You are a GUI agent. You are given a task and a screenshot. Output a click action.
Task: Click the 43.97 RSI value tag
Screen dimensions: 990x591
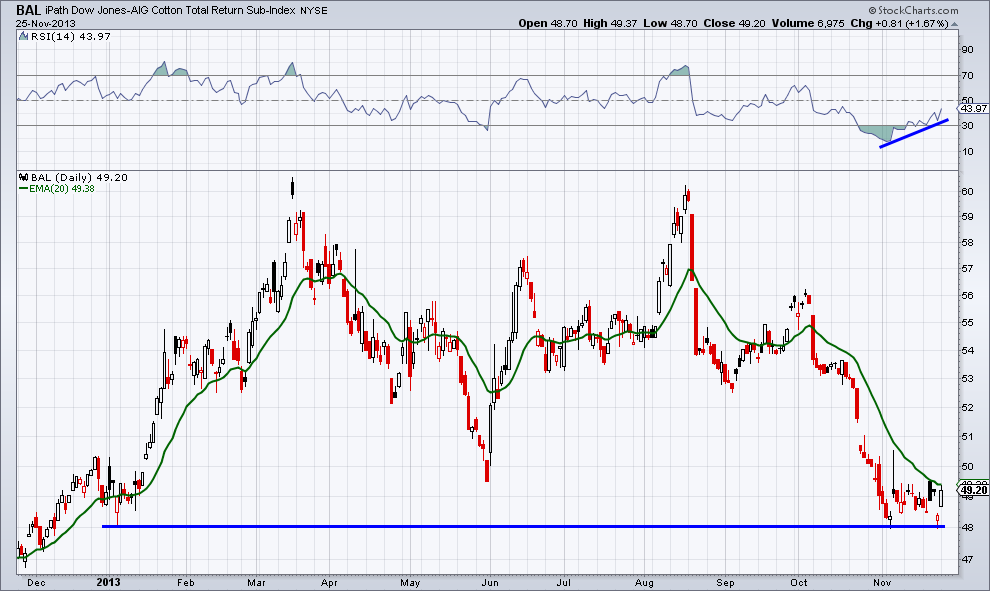click(972, 108)
